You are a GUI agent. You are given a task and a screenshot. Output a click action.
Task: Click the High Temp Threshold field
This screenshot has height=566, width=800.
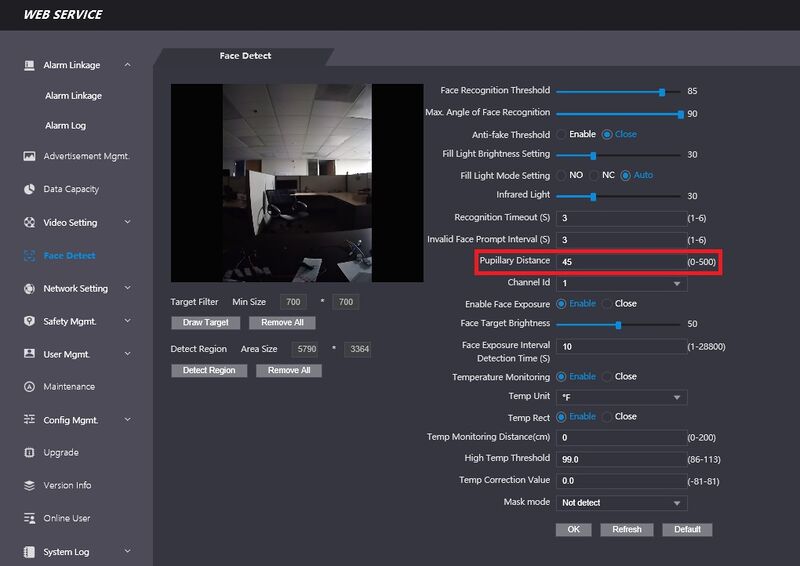(x=621, y=459)
